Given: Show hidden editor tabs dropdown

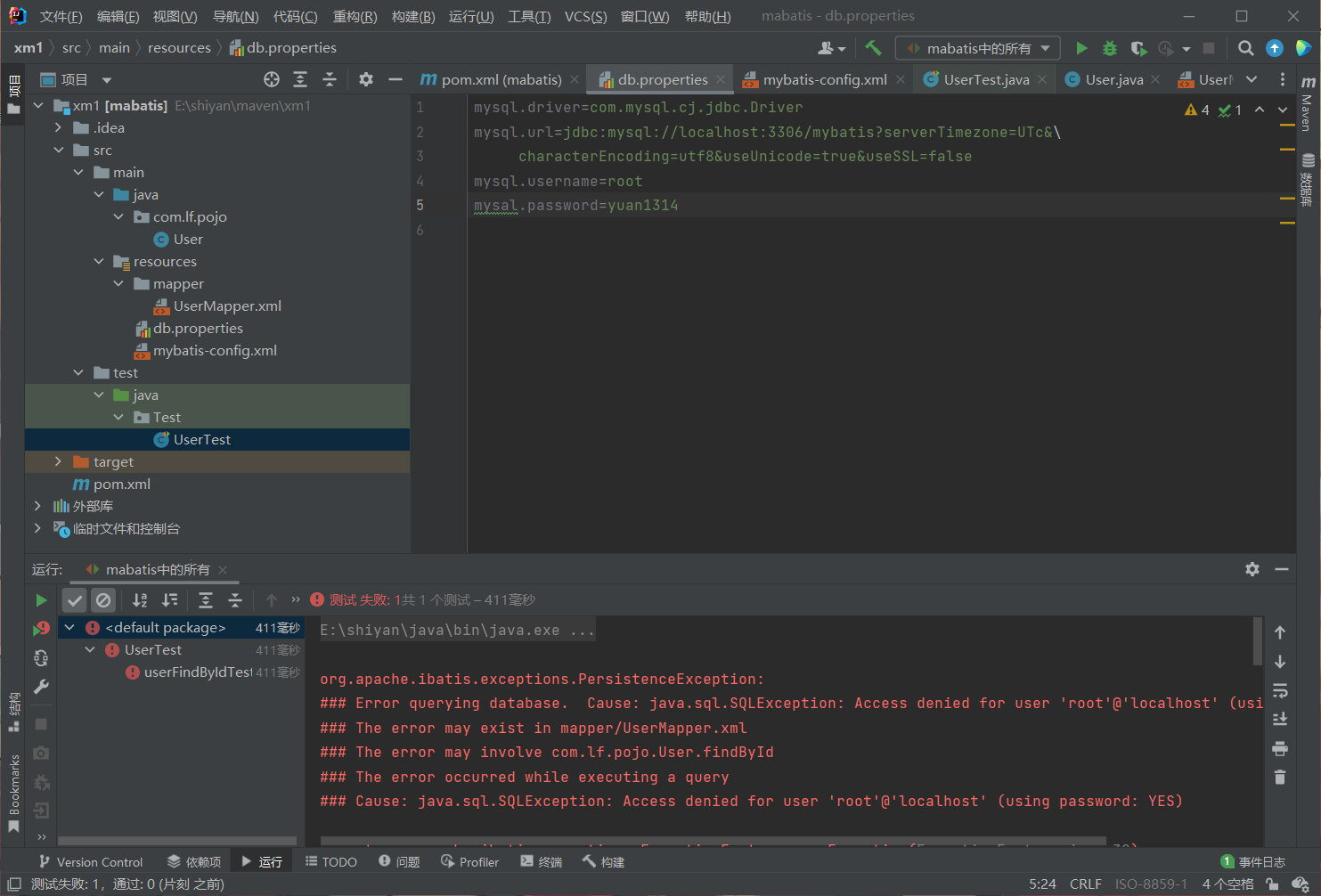Looking at the screenshot, I should (1252, 79).
